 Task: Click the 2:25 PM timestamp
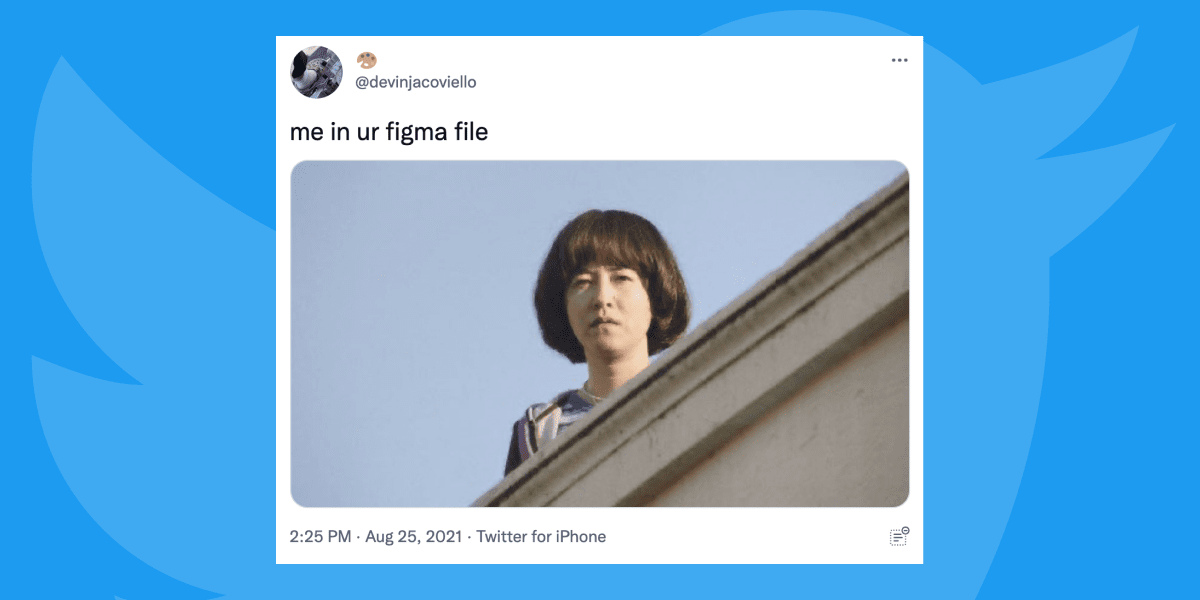pyautogui.click(x=320, y=537)
